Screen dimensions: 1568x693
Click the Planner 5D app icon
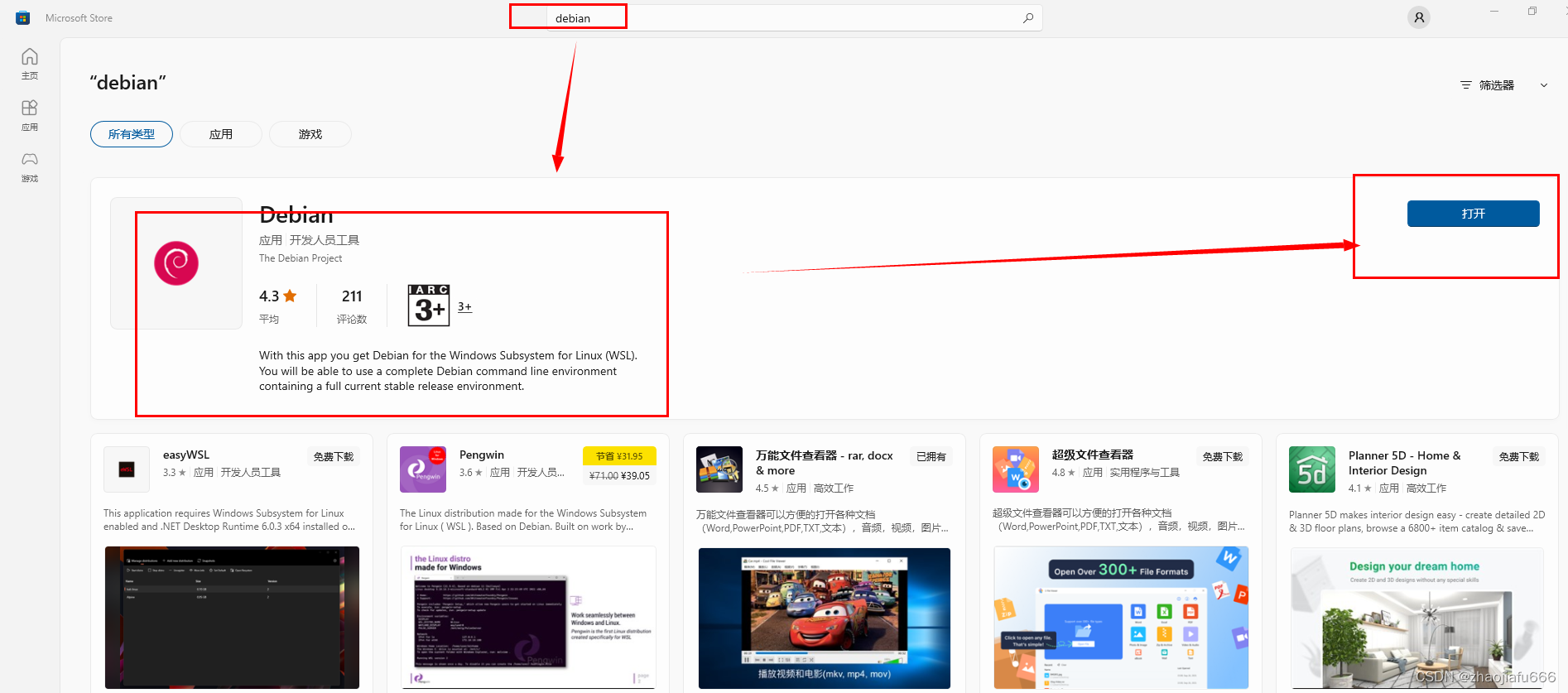(x=1312, y=469)
